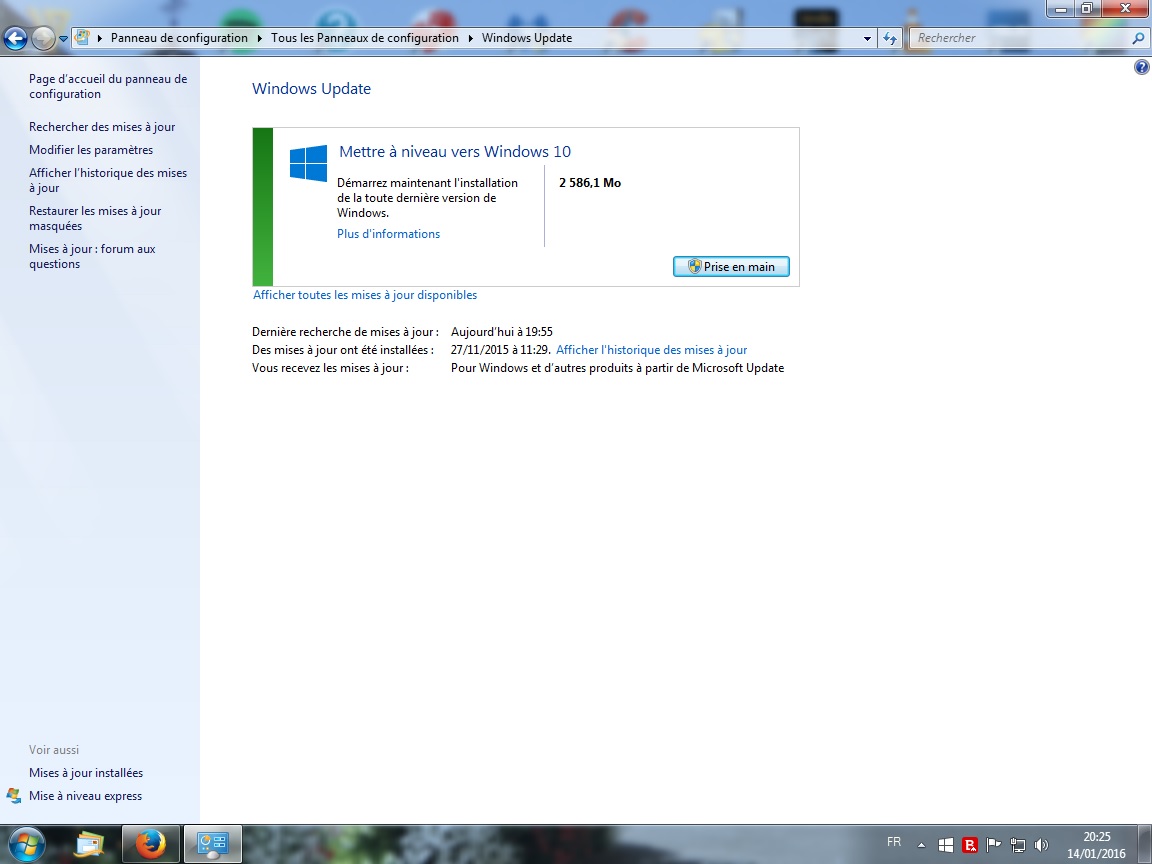This screenshot has width=1152, height=864.
Task: Click the '27/11/2015 à 11:29.' install date
Action: 500,350
